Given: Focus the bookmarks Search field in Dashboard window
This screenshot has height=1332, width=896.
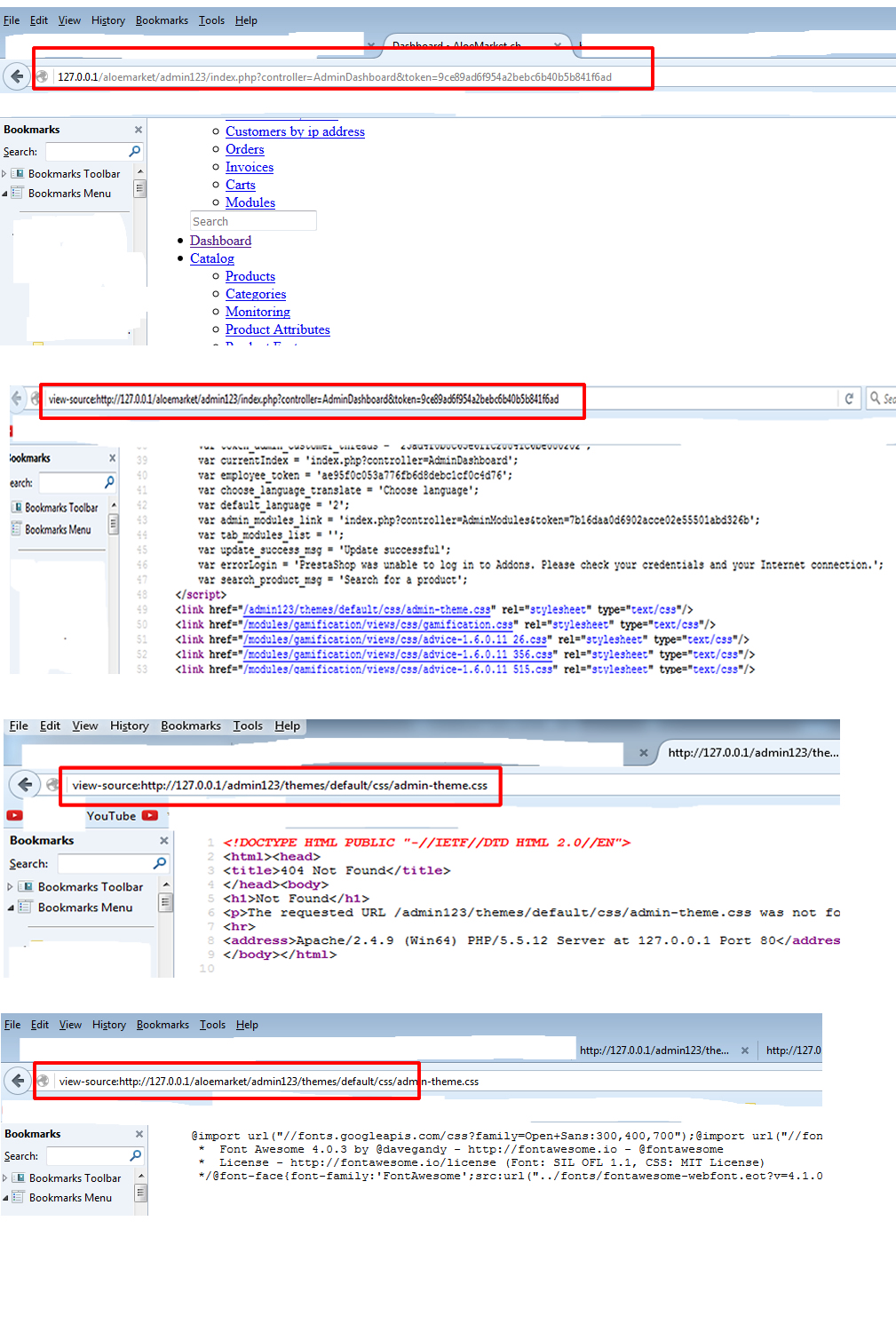Looking at the screenshot, I should [86, 152].
